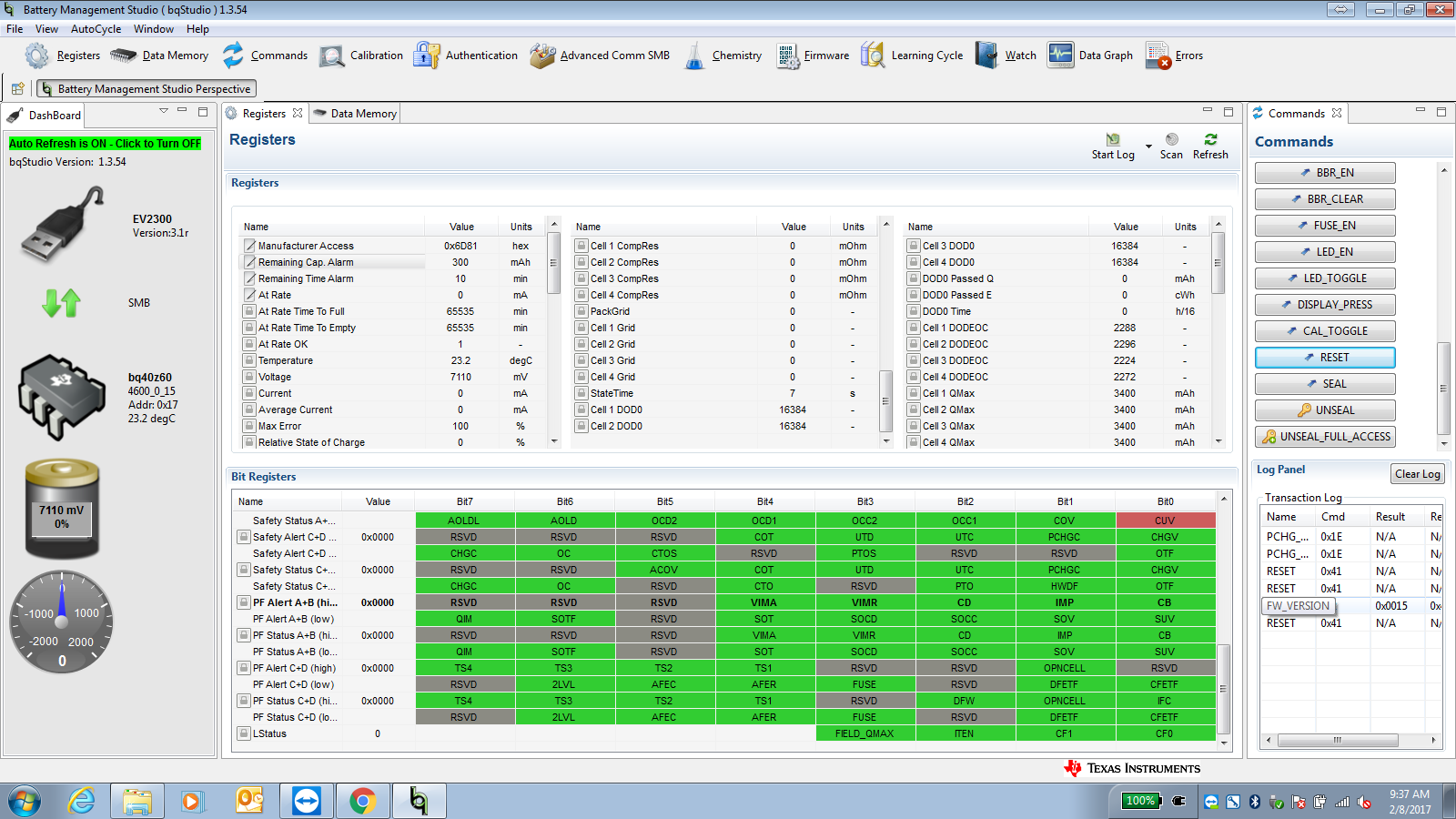Open the Registers toolbar icon
The height and width of the screenshot is (819, 1456).
coord(37,56)
